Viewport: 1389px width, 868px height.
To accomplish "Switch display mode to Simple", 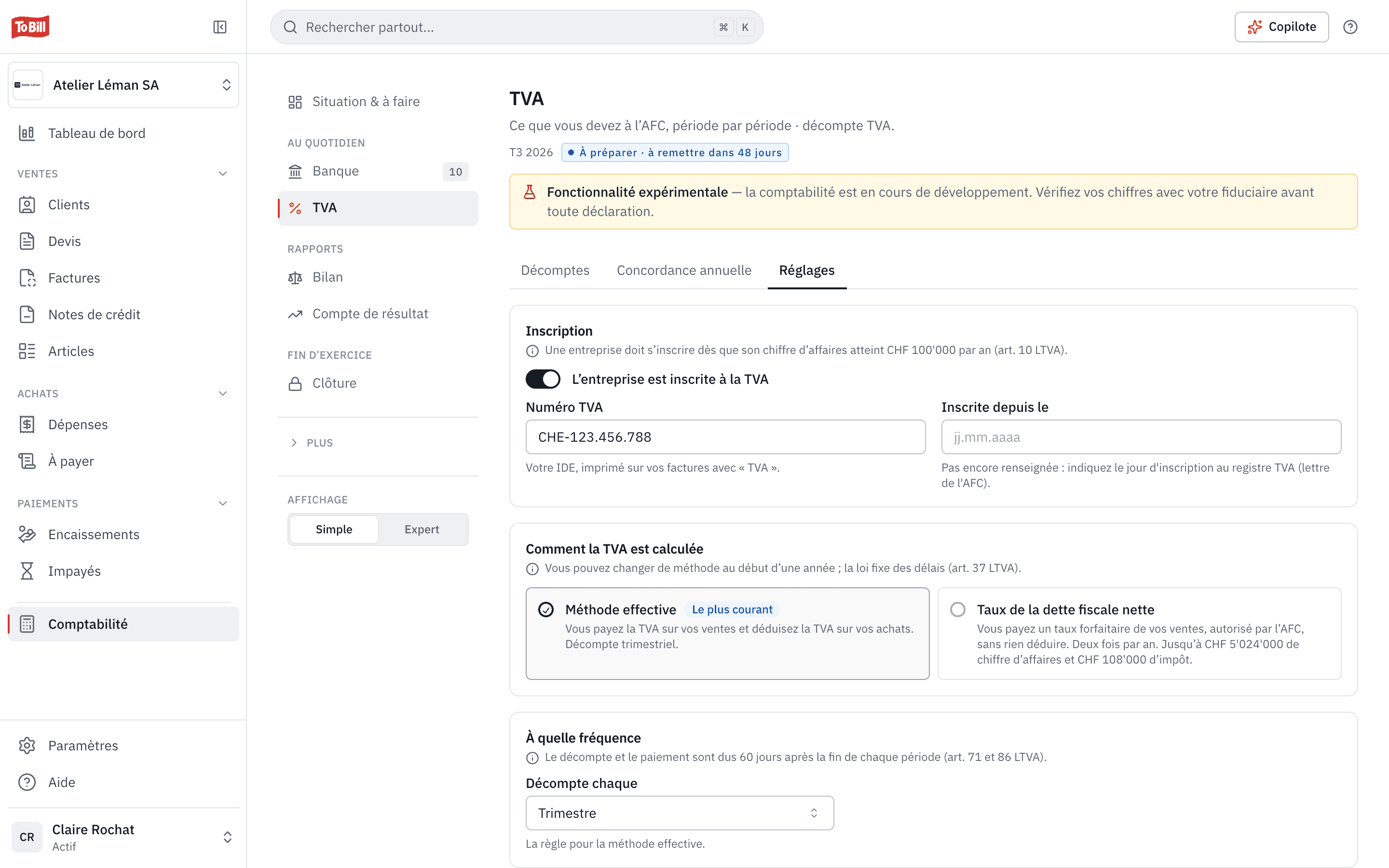I will [334, 529].
